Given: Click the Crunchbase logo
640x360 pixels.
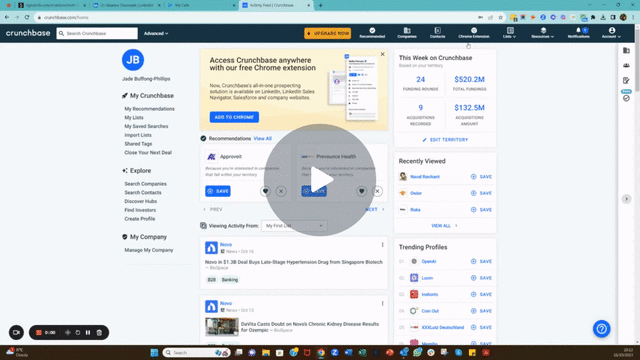Looking at the screenshot, I should click(28, 33).
